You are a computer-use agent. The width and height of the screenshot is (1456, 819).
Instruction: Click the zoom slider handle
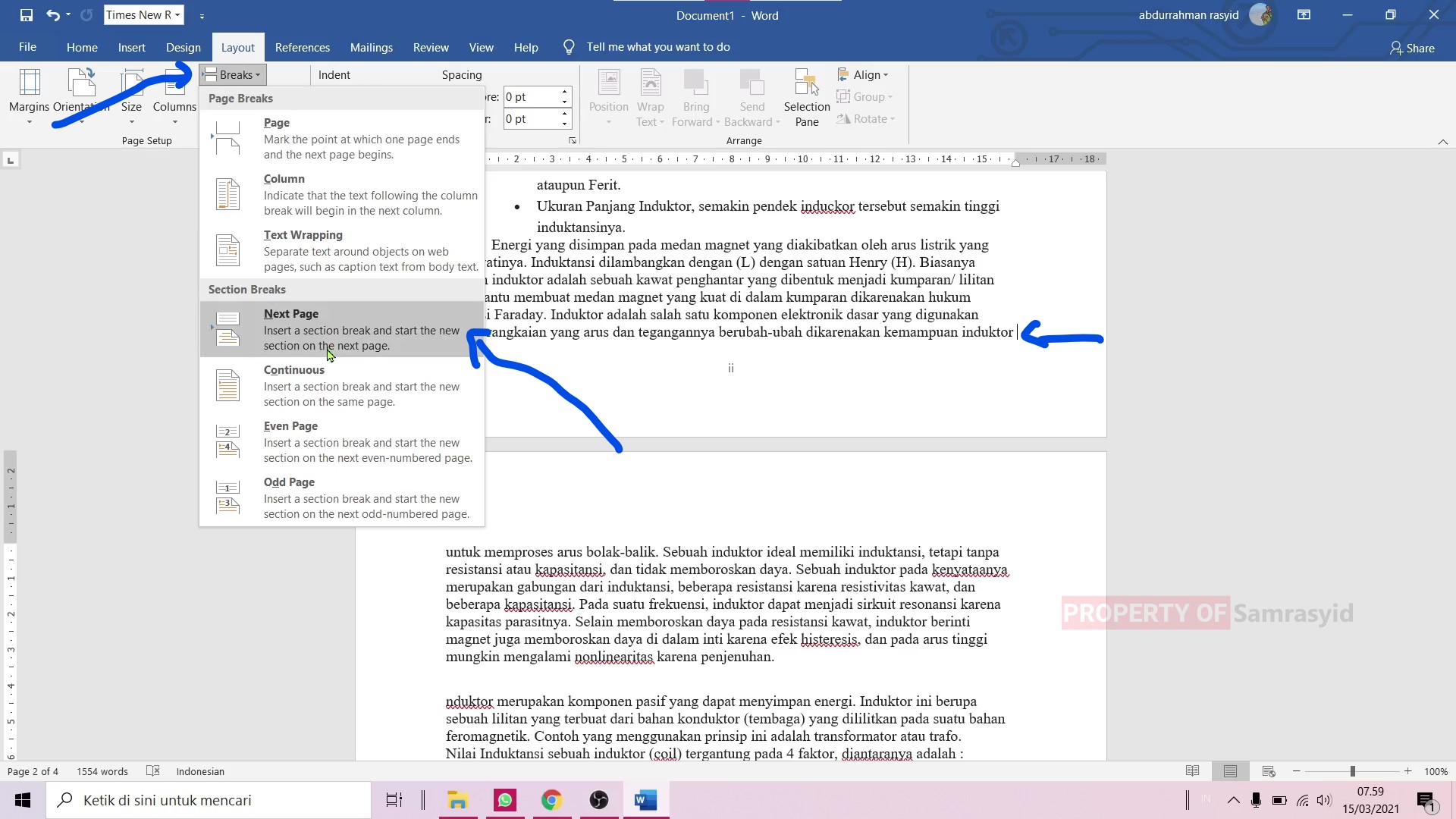click(1352, 771)
